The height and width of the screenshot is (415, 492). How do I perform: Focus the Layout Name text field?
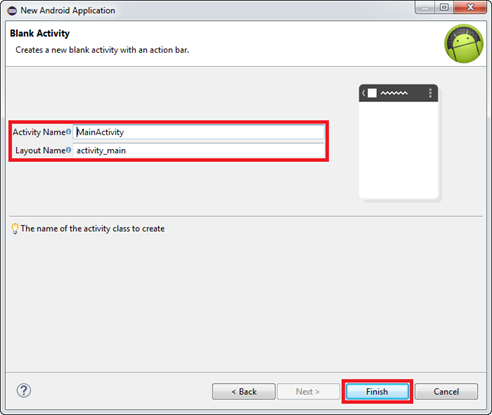(x=199, y=150)
